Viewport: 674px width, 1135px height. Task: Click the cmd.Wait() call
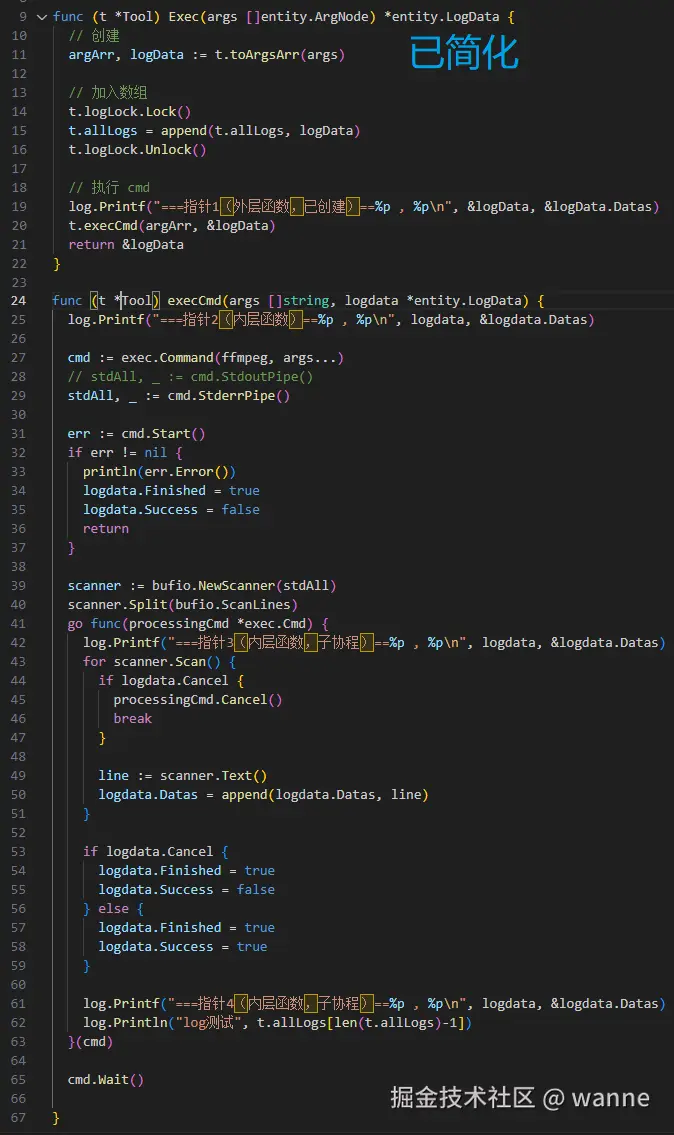point(106,1080)
